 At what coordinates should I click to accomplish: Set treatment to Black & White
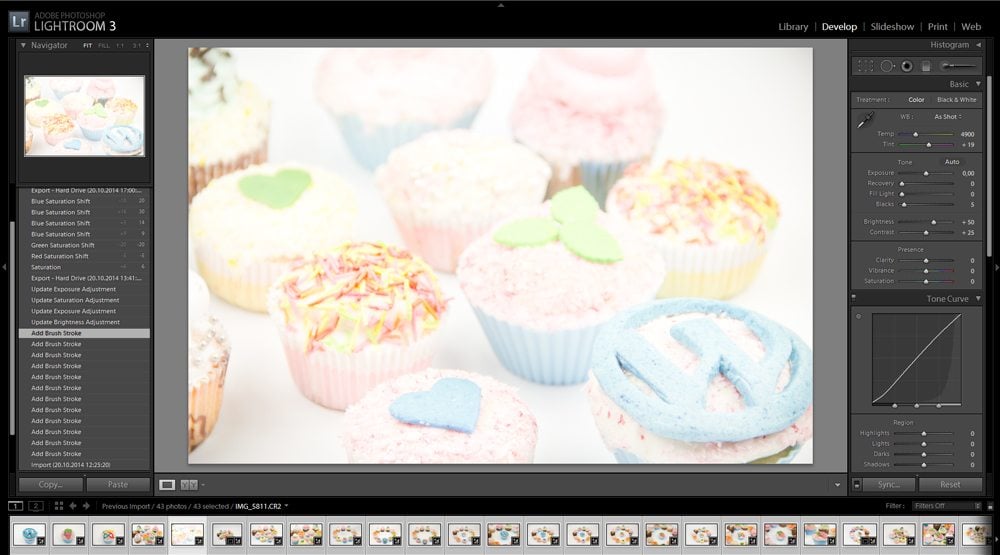coord(956,100)
